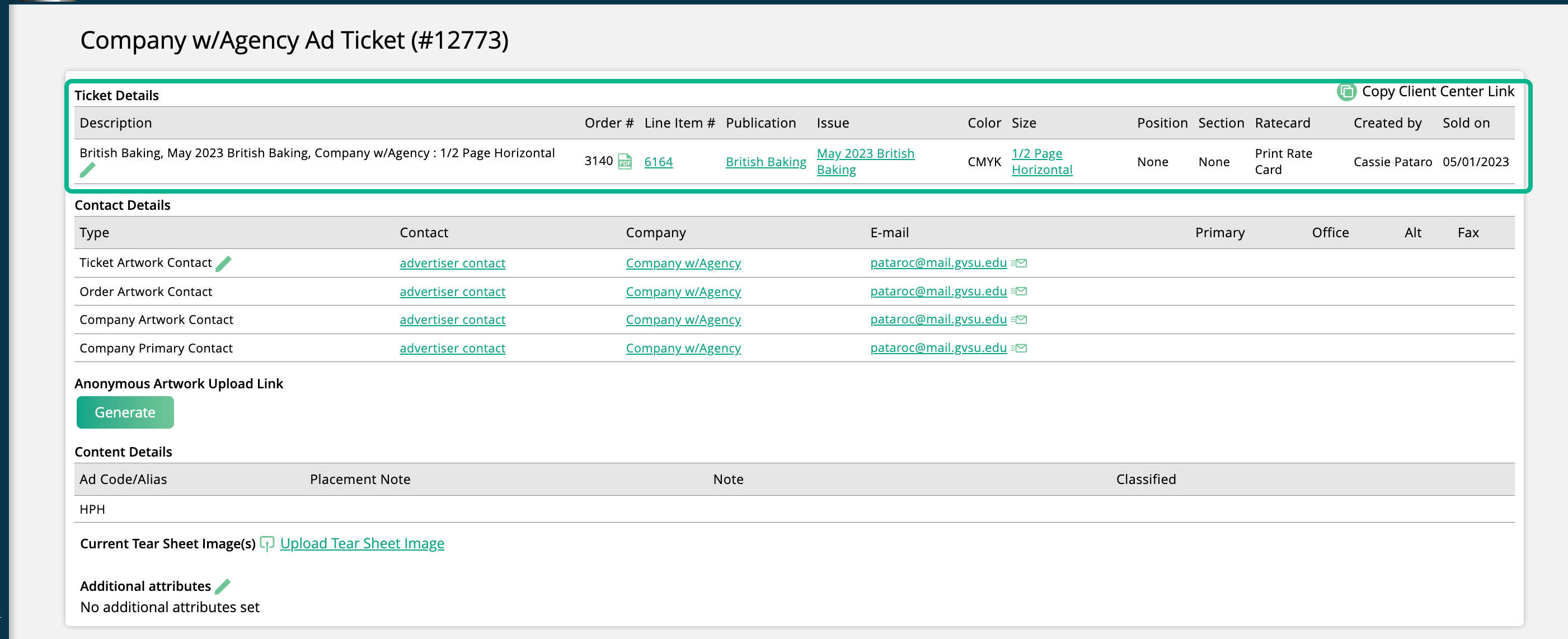
Task: Open advertiser contact for Company Primary Contact
Action: tap(452, 348)
